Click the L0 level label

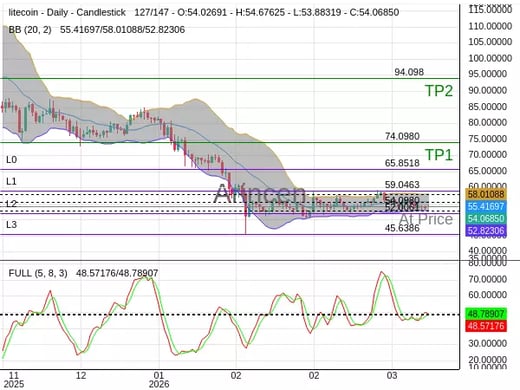(11, 160)
